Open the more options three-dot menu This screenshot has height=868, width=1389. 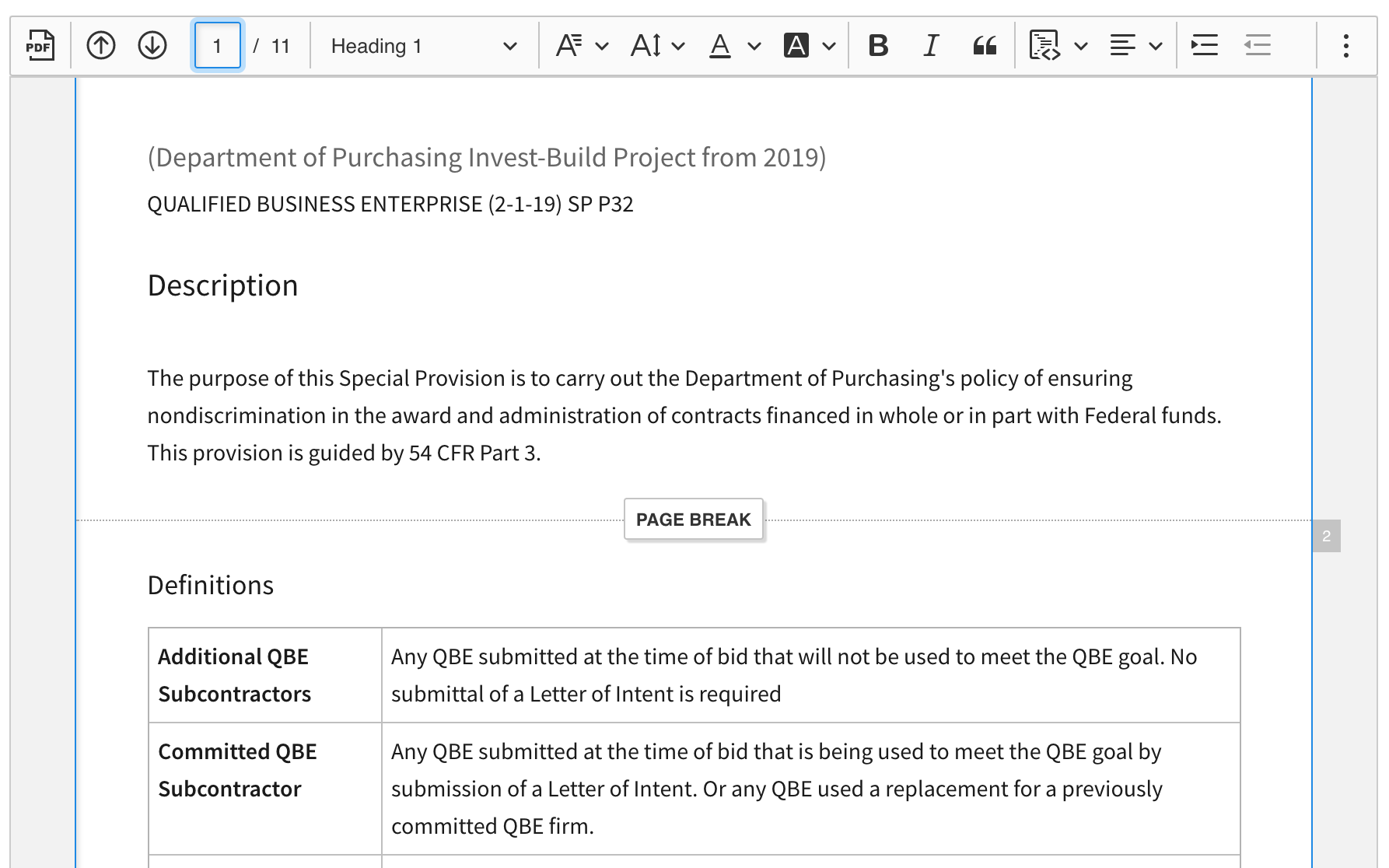[1346, 46]
